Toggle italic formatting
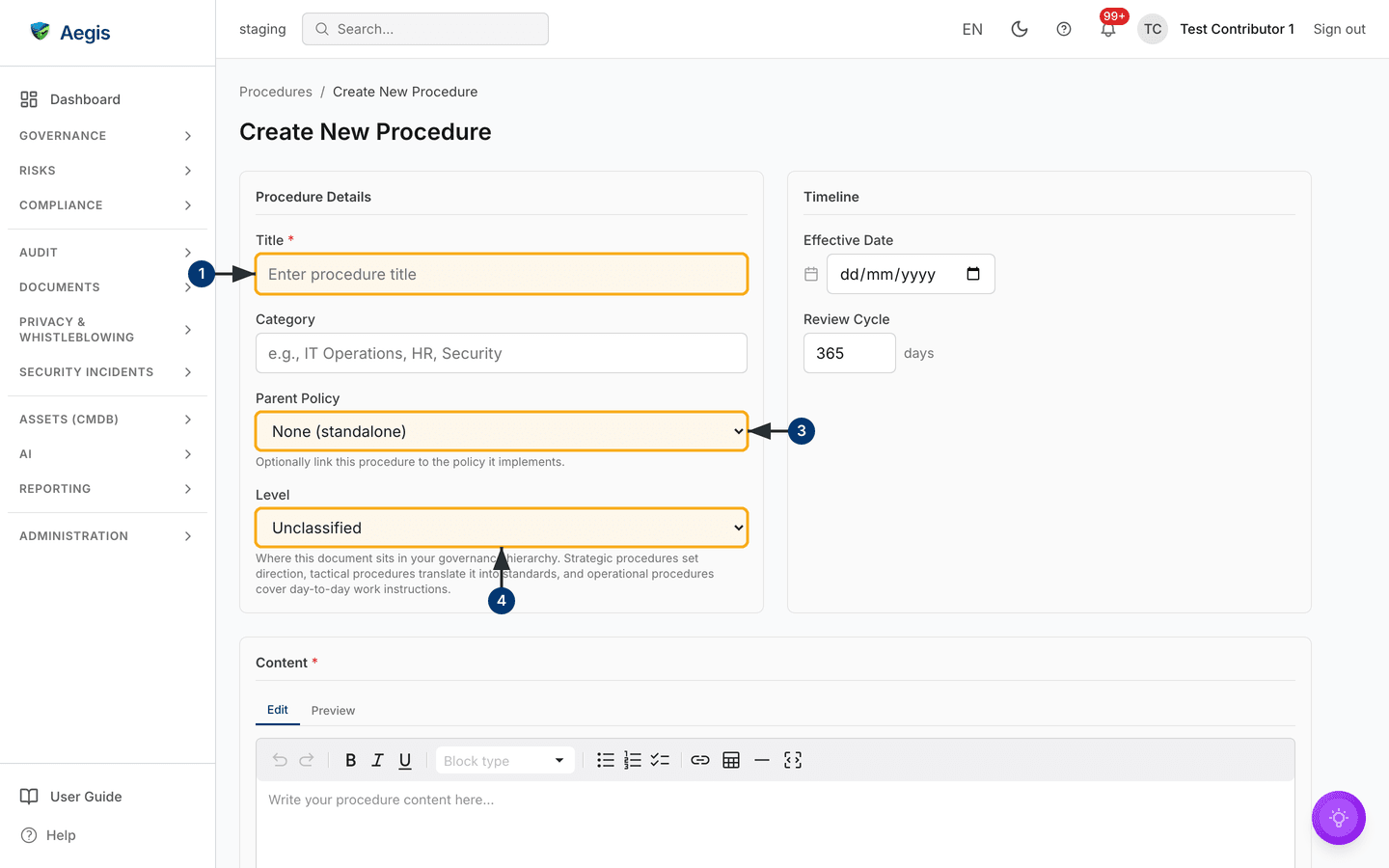Image resolution: width=1389 pixels, height=868 pixels. (378, 760)
